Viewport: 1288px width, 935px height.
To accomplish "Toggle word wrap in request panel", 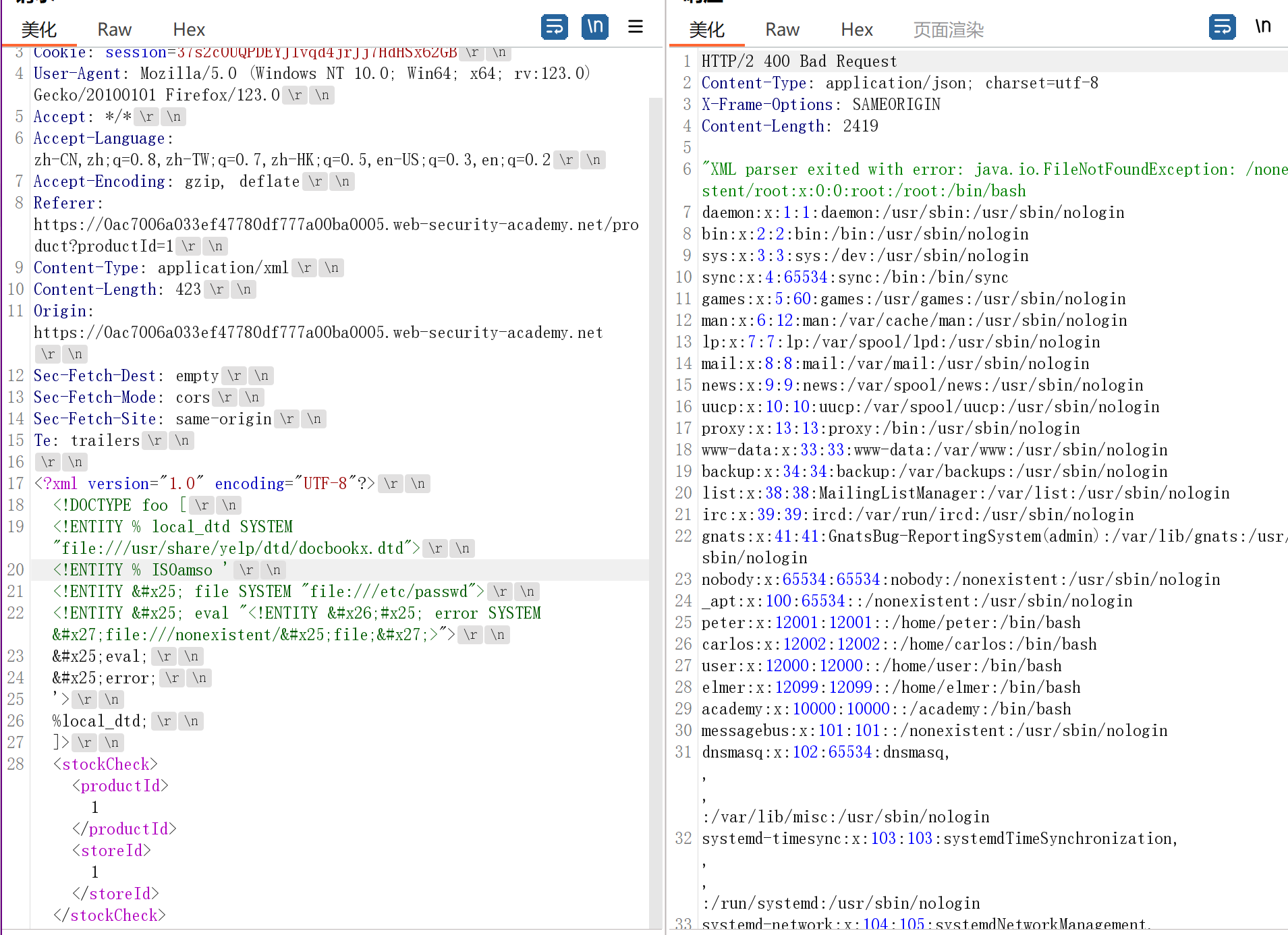I will tap(554, 27).
